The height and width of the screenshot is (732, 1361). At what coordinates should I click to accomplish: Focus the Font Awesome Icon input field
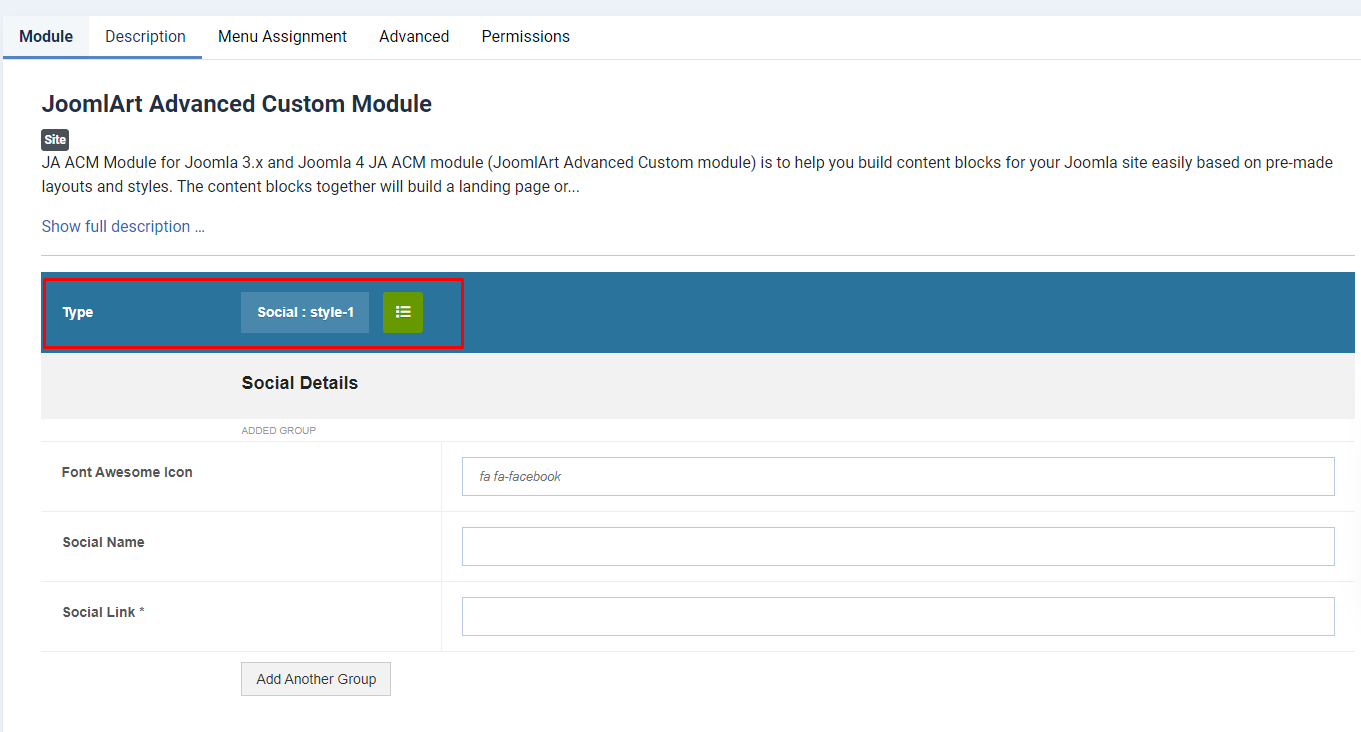897,477
